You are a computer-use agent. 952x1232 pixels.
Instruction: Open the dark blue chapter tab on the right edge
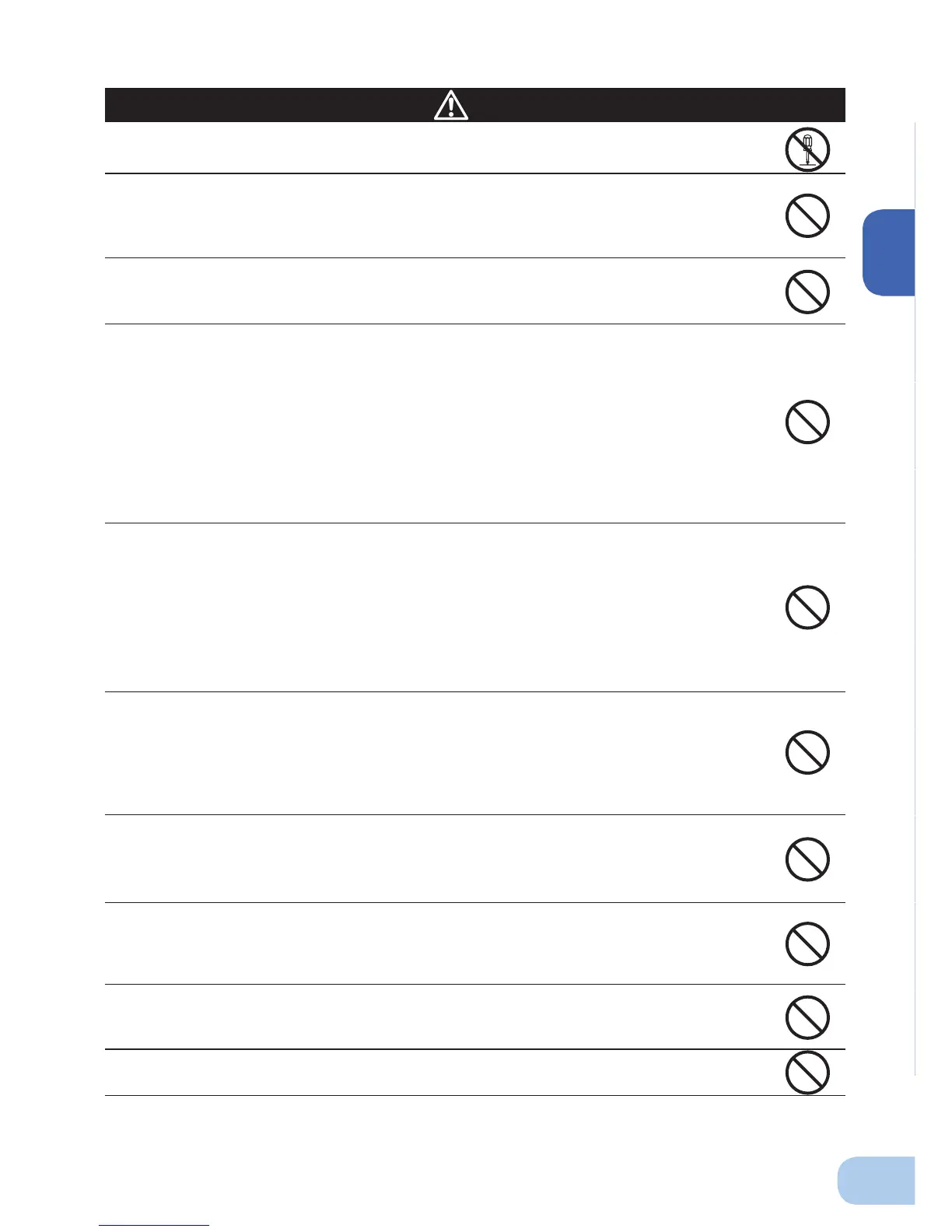coord(888,253)
